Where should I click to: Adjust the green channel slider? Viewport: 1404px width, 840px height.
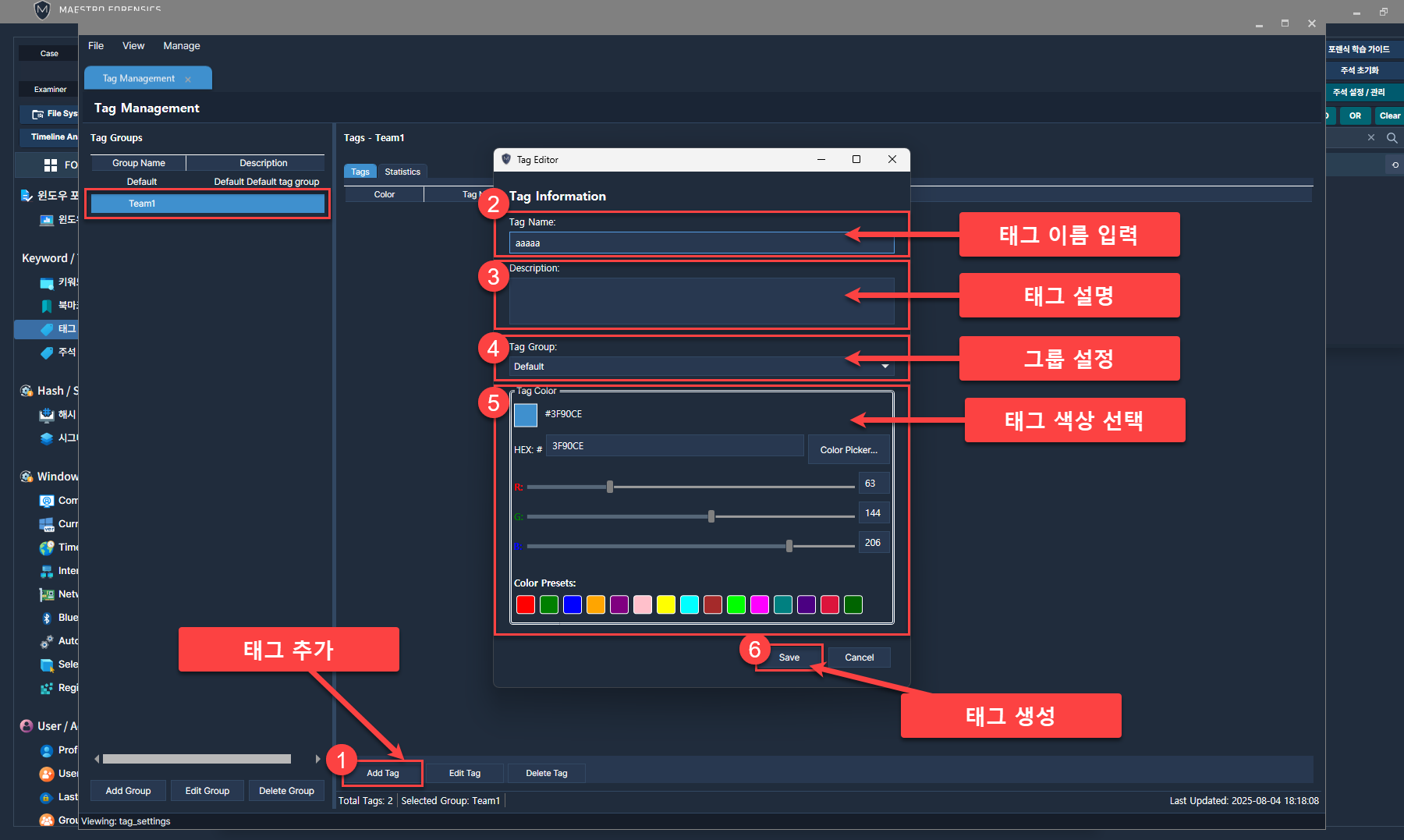pyautogui.click(x=711, y=516)
